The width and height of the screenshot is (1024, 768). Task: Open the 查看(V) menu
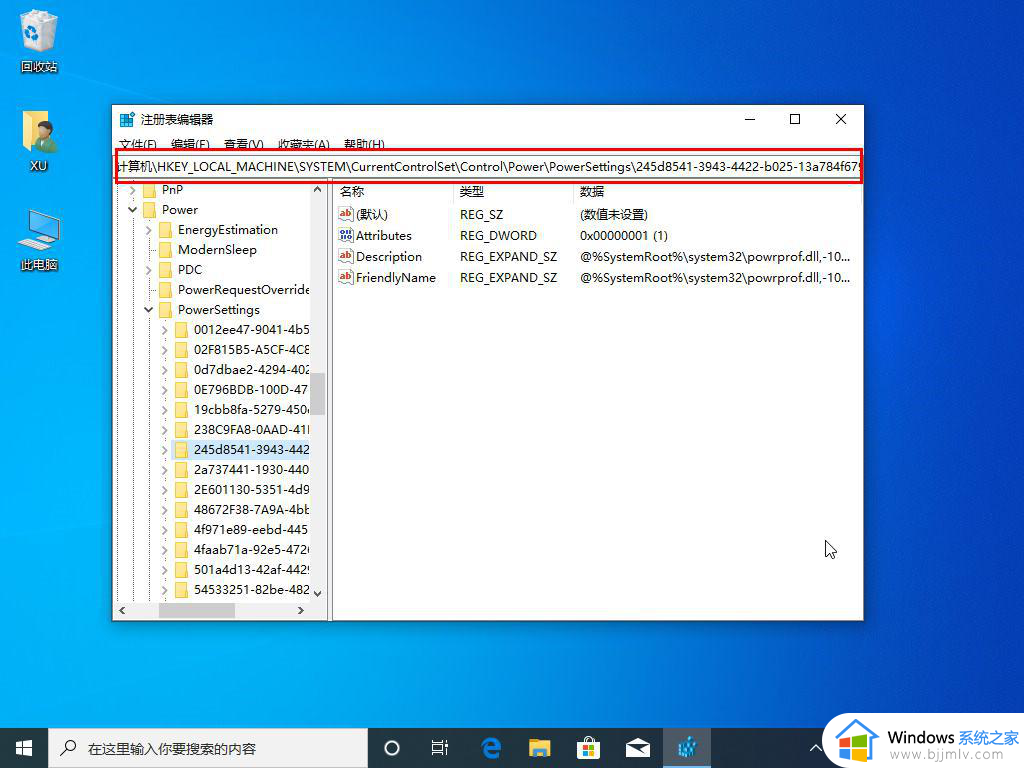click(x=244, y=144)
